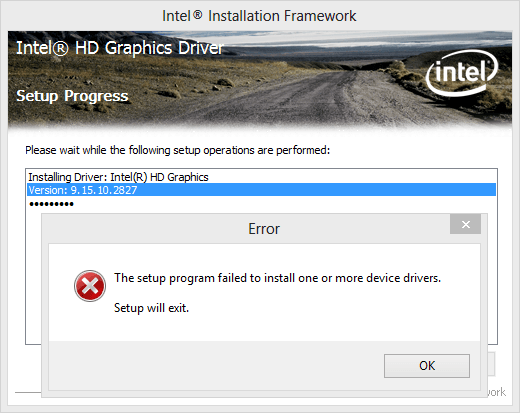Screen dimensions: 520x413
Task: Click the Error dialog title text
Action: [x=264, y=229]
